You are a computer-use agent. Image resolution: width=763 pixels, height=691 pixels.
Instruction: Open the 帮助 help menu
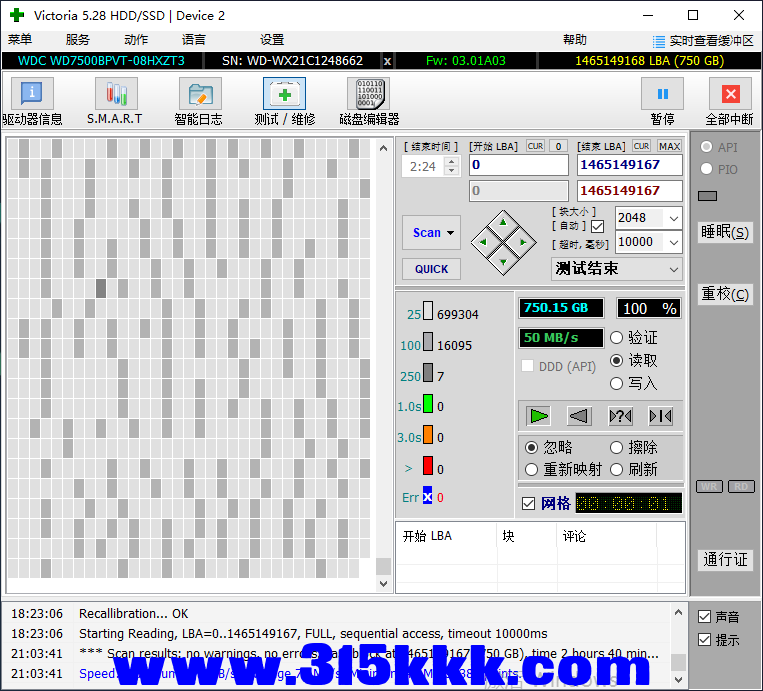pyautogui.click(x=575, y=40)
